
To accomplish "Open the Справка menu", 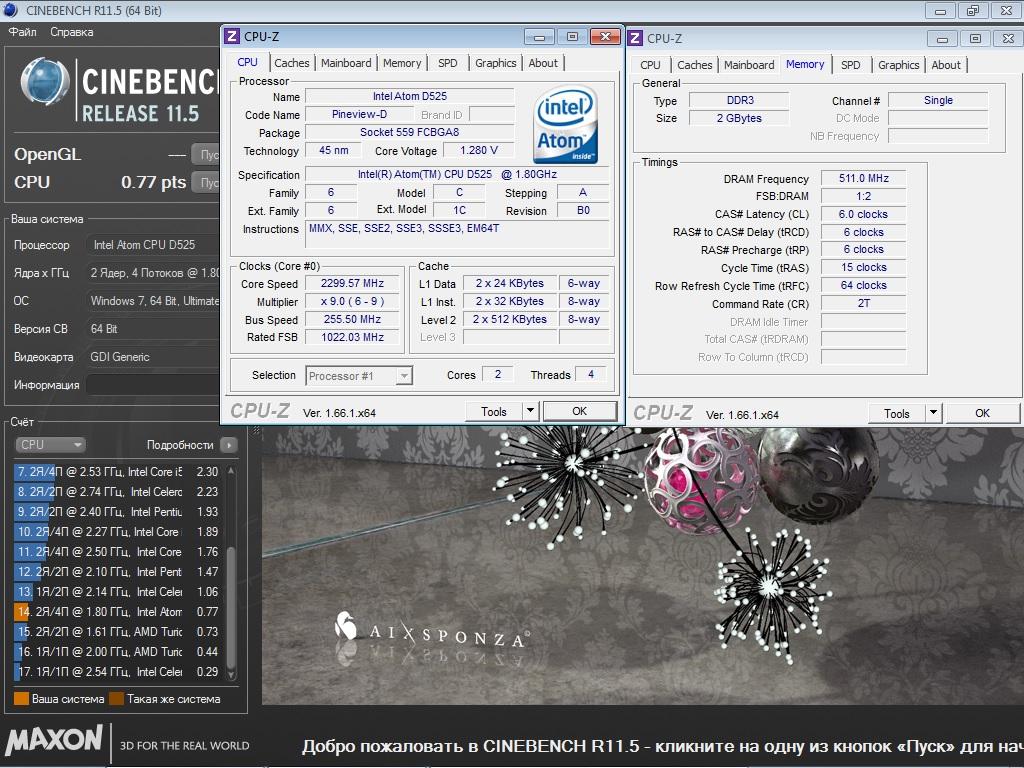I will pos(72,32).
